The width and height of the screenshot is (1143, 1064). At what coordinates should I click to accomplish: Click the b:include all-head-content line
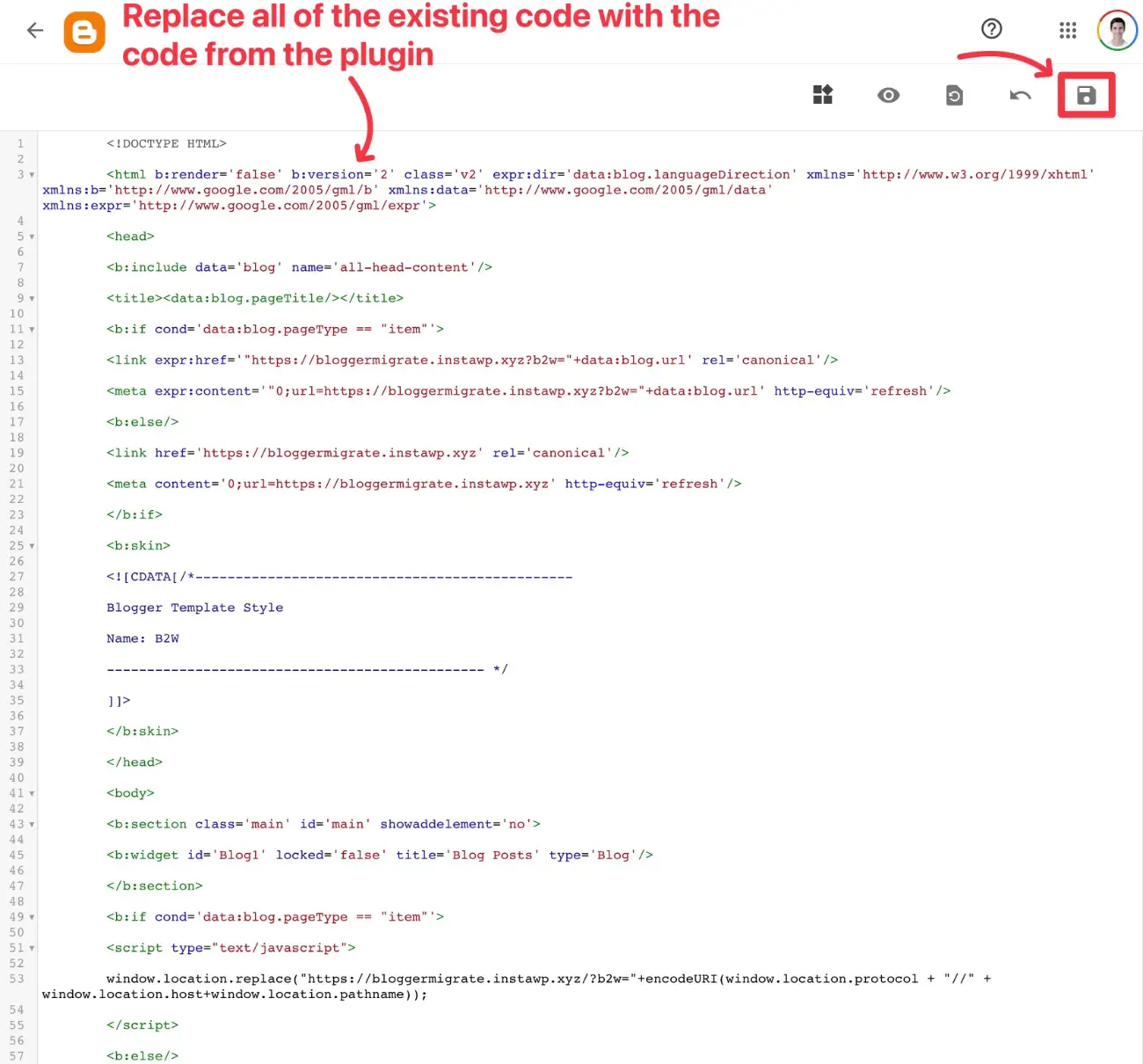299,267
